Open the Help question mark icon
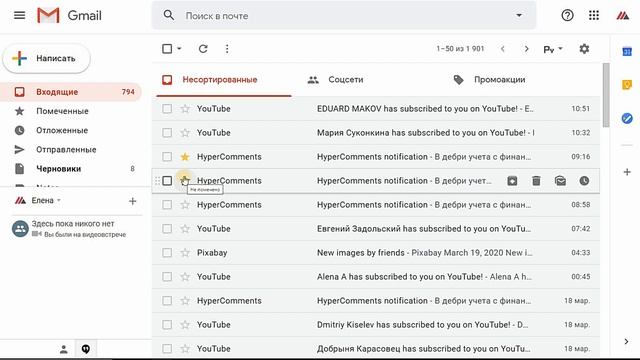The height and width of the screenshot is (360, 640). coord(567,16)
